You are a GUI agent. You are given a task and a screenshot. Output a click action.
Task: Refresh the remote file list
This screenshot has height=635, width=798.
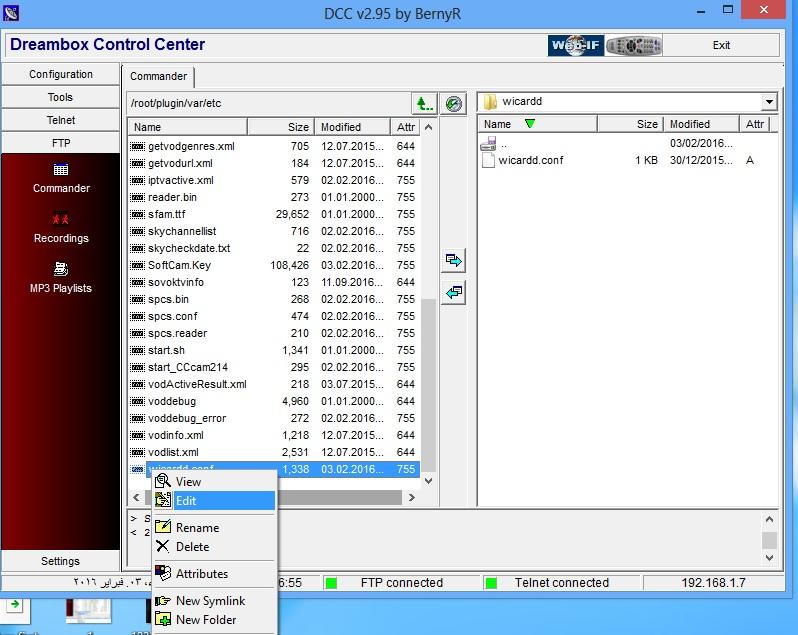point(453,104)
